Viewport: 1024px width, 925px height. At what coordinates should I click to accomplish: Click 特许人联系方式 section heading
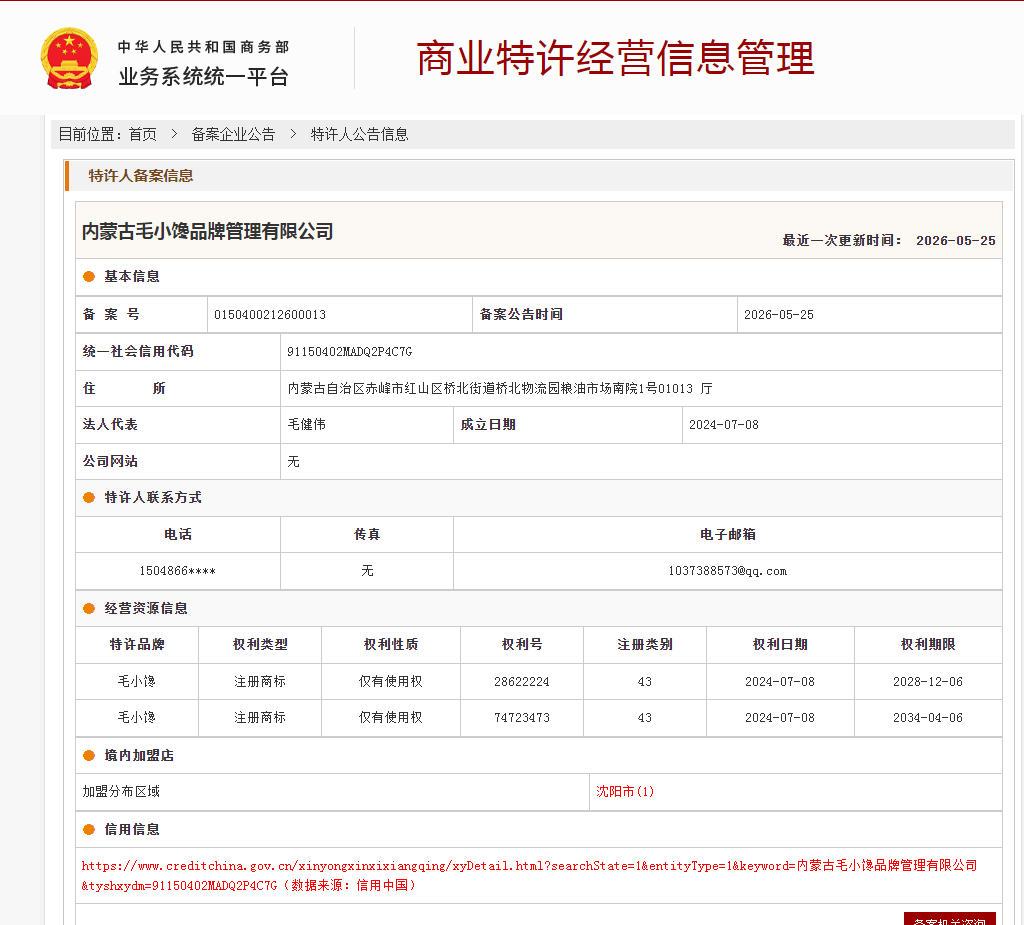click(x=153, y=498)
